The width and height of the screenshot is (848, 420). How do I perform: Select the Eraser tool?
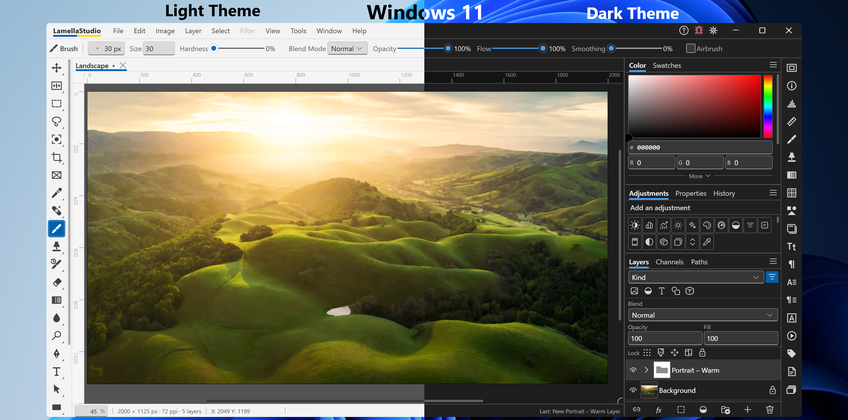click(56, 282)
